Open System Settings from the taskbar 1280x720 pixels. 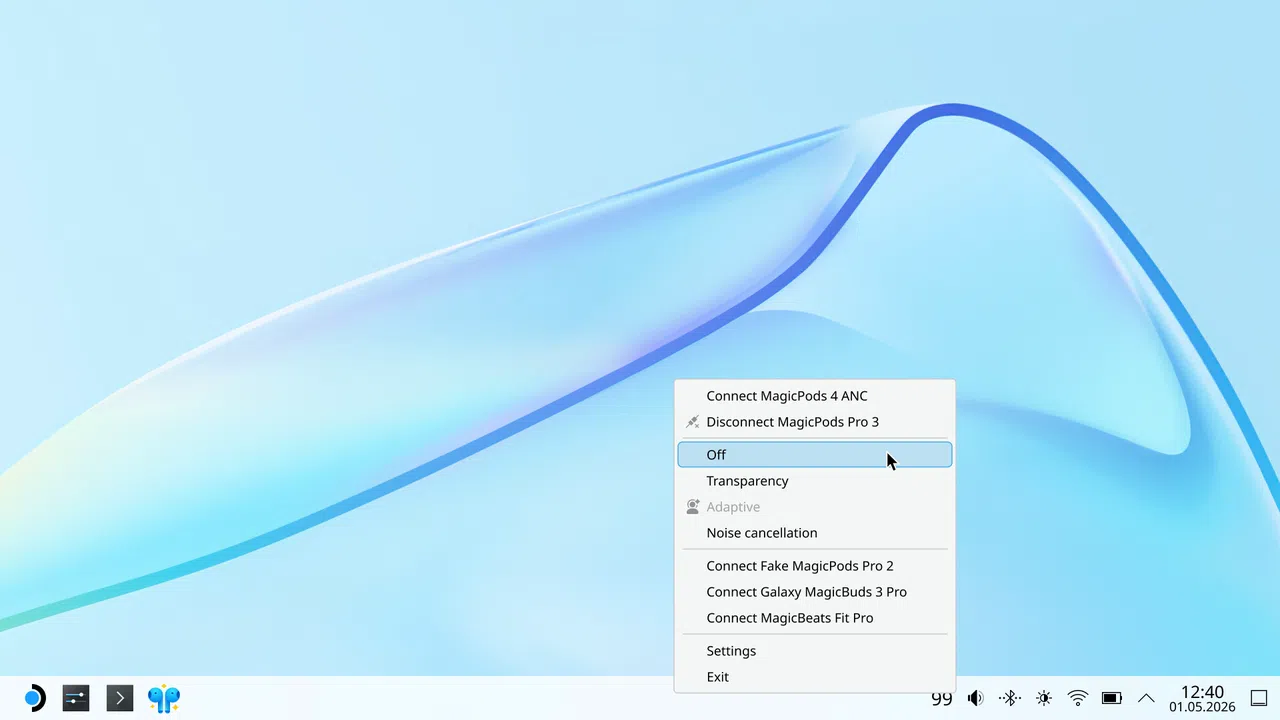(x=76, y=698)
